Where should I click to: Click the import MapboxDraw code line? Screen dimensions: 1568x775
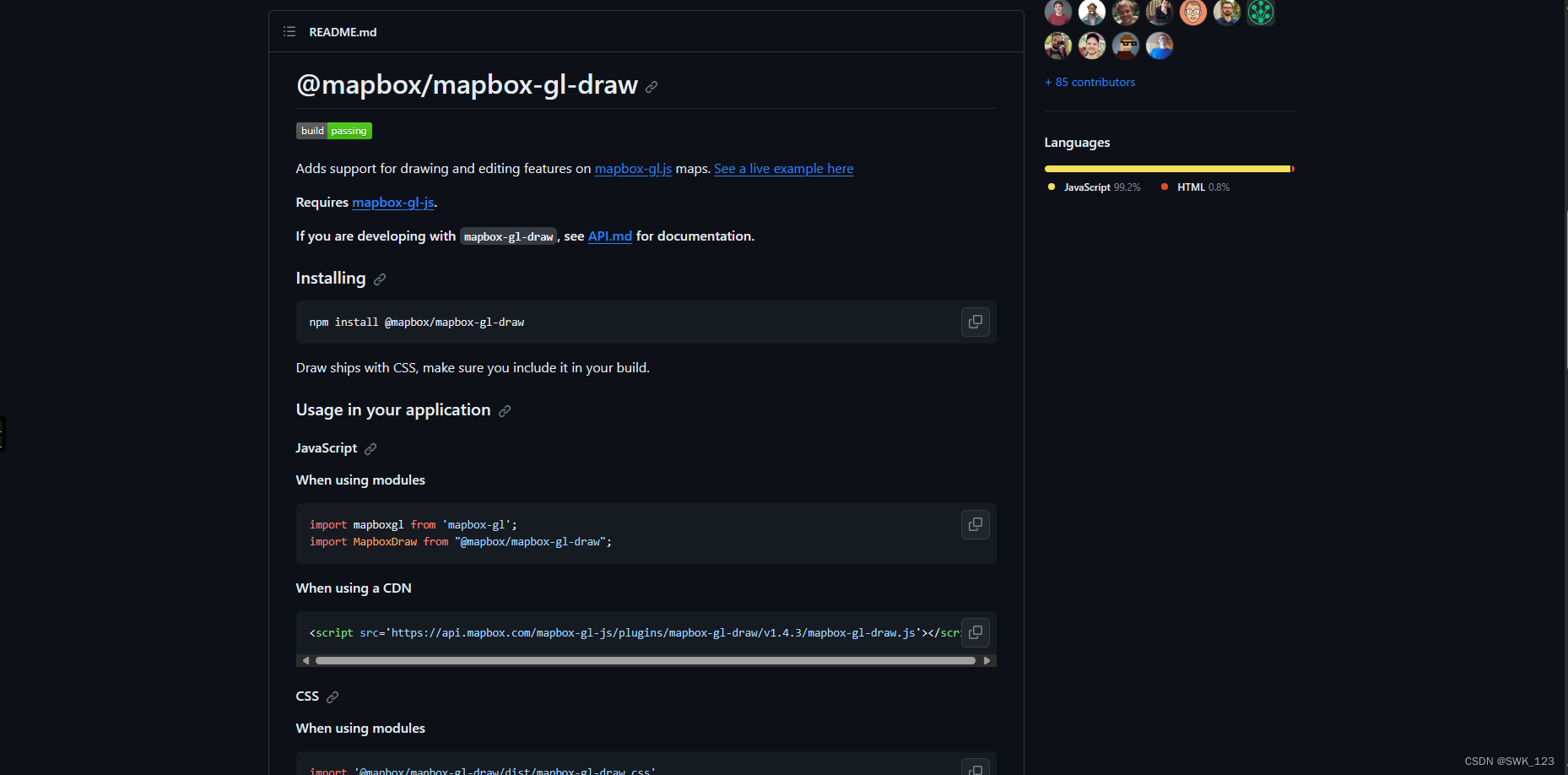[461, 542]
